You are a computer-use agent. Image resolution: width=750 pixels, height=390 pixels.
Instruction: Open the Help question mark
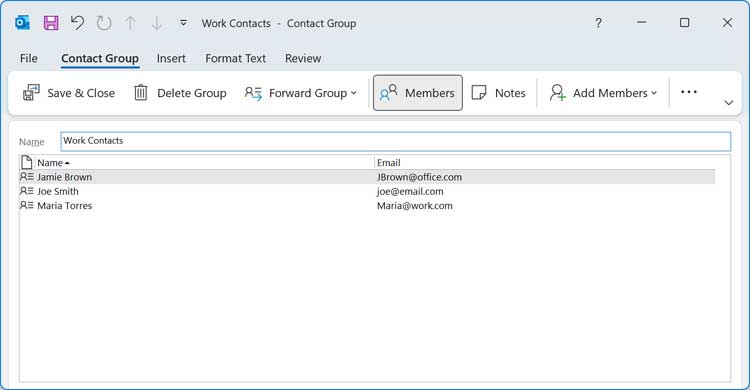[598, 23]
